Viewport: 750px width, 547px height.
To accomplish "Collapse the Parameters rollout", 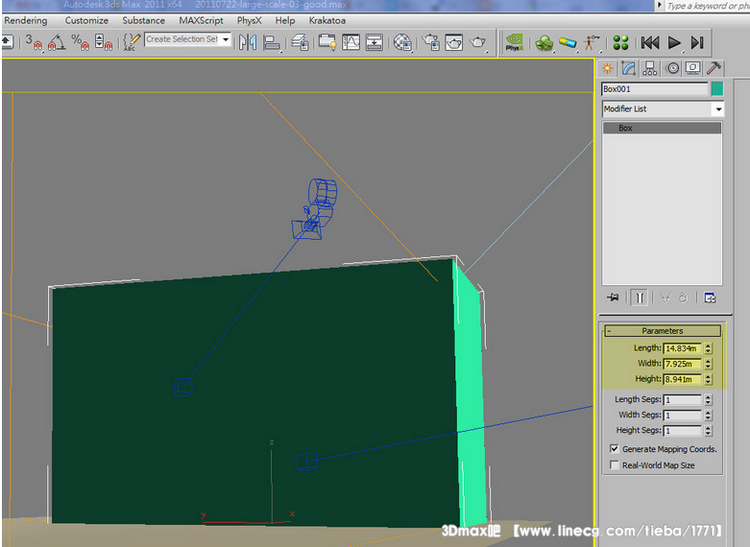I will (x=662, y=331).
